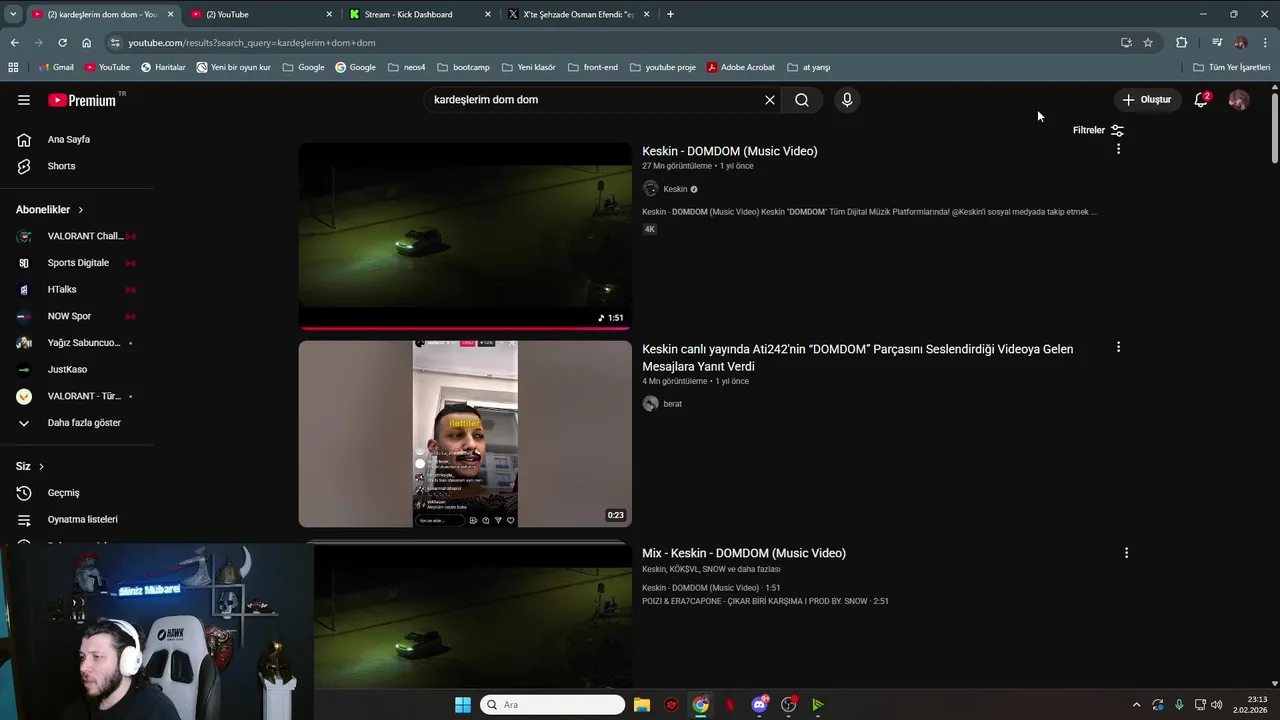Expand the Abonelikler section
The width and height of the screenshot is (1280, 720).
[x=50, y=210]
